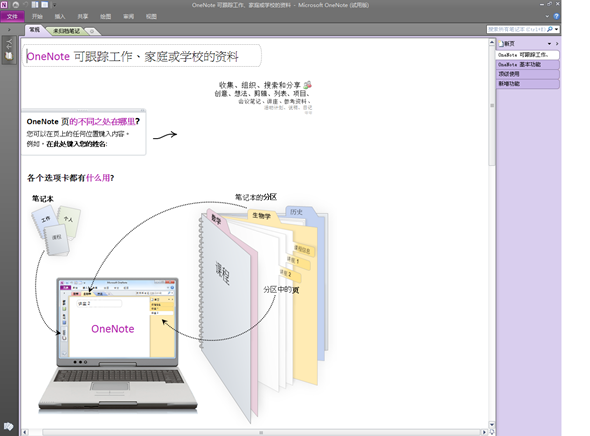The height and width of the screenshot is (436, 590).
Task: Dock OneNote to desktop via toolbar icon
Action: (x=35, y=5)
